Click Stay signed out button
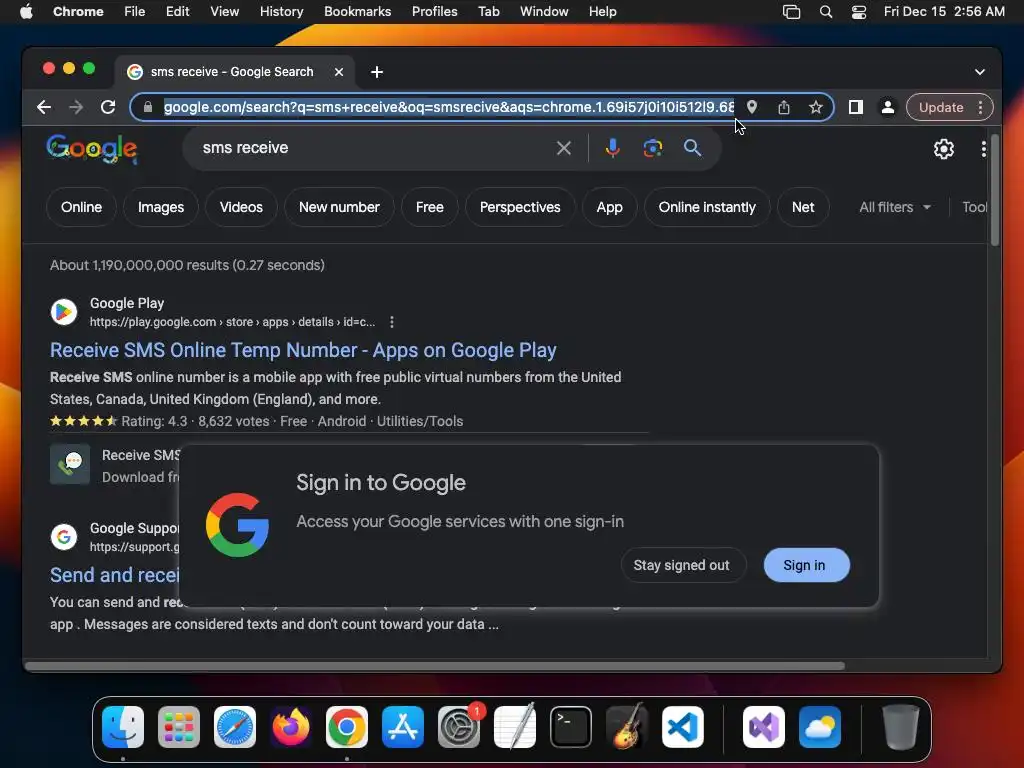Image resolution: width=1024 pixels, height=768 pixels. (682, 565)
